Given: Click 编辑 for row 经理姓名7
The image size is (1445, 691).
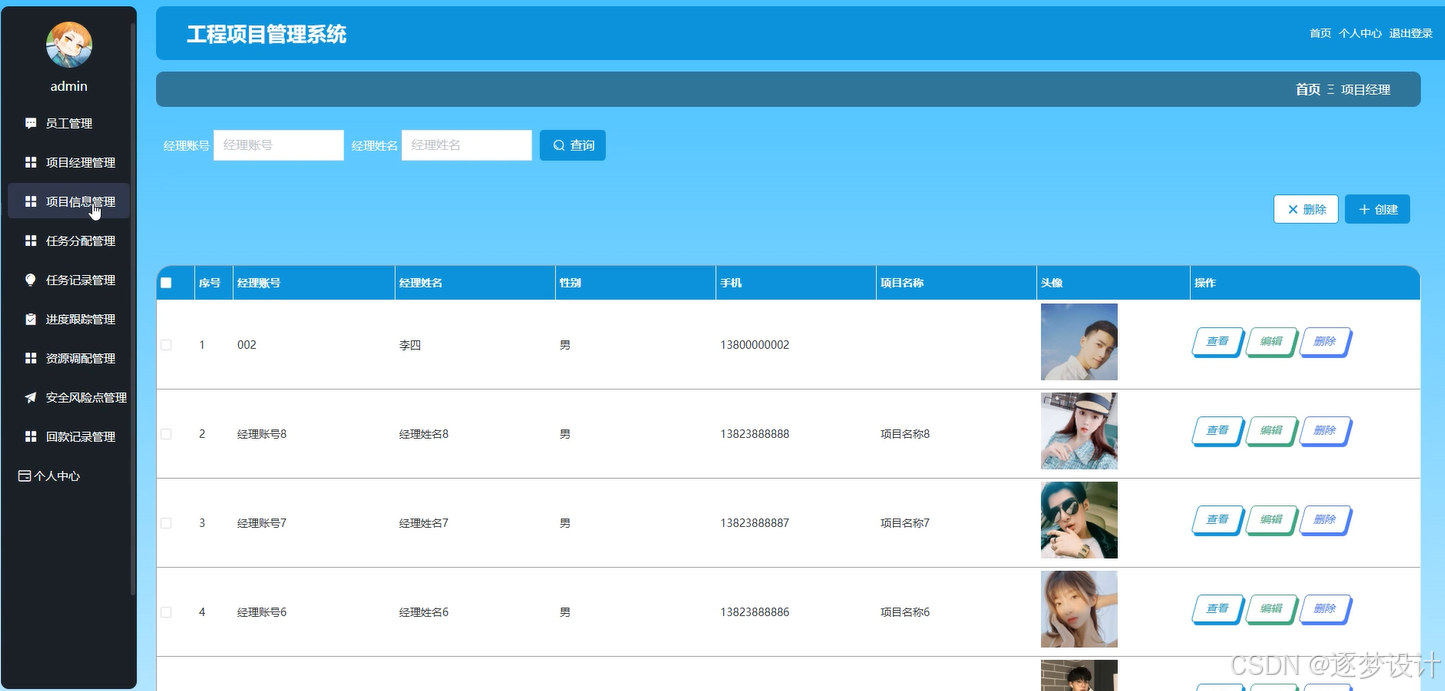Looking at the screenshot, I should (1271, 520).
